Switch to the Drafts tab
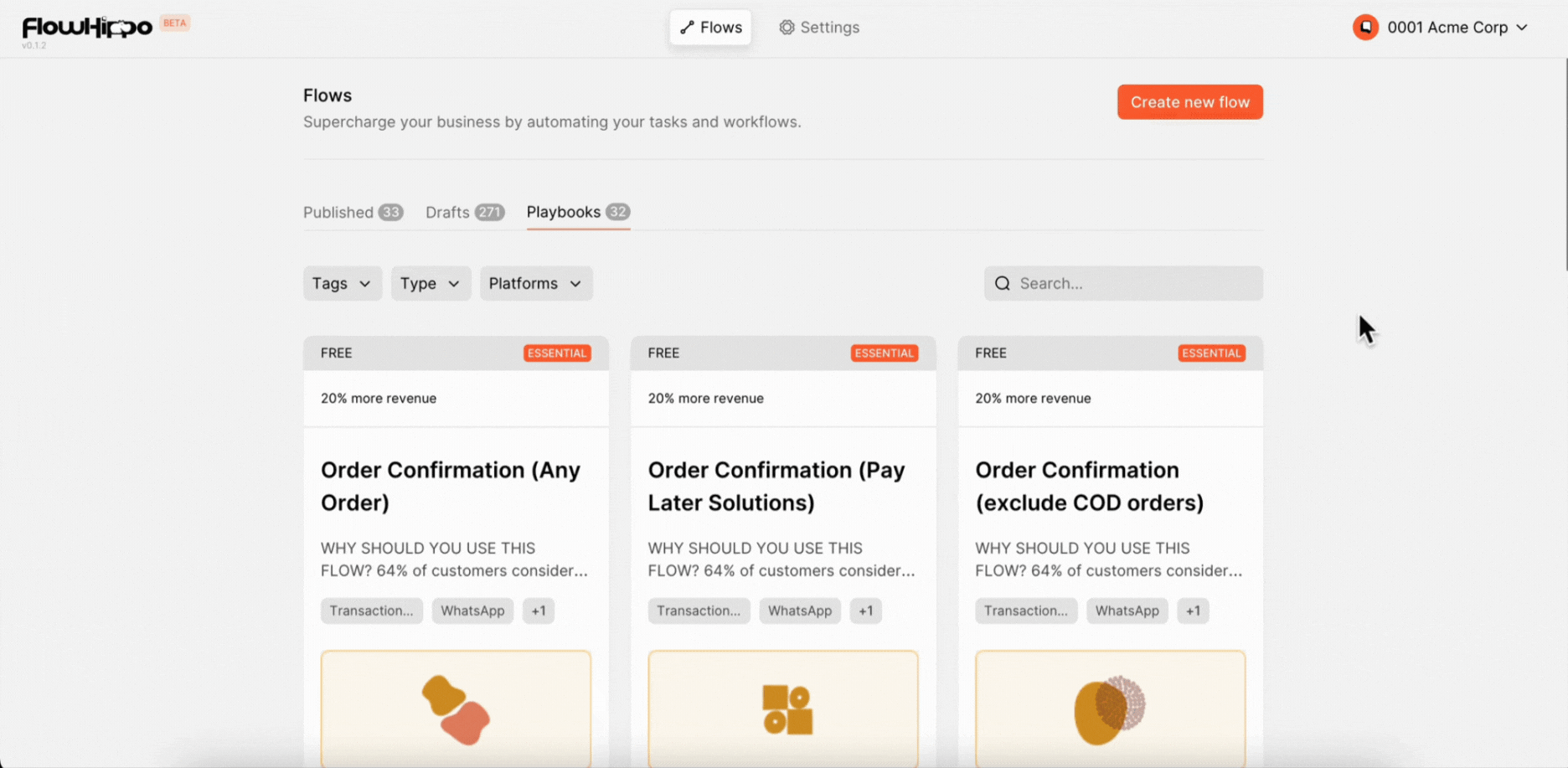Screen dimensions: 1568x768 pos(464,213)
